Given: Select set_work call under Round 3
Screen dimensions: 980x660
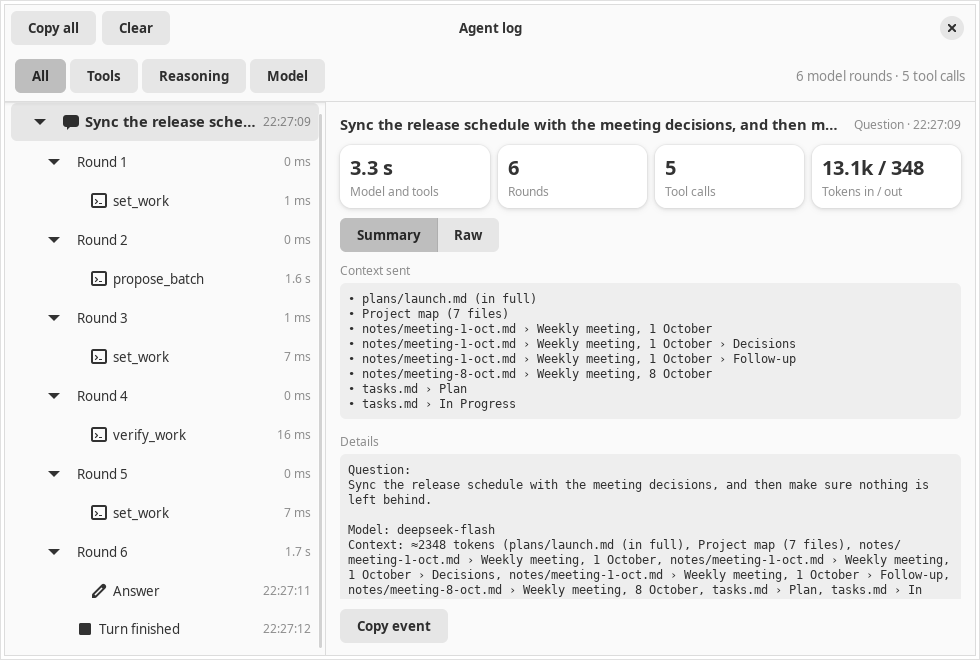Looking at the screenshot, I should (165, 357).
